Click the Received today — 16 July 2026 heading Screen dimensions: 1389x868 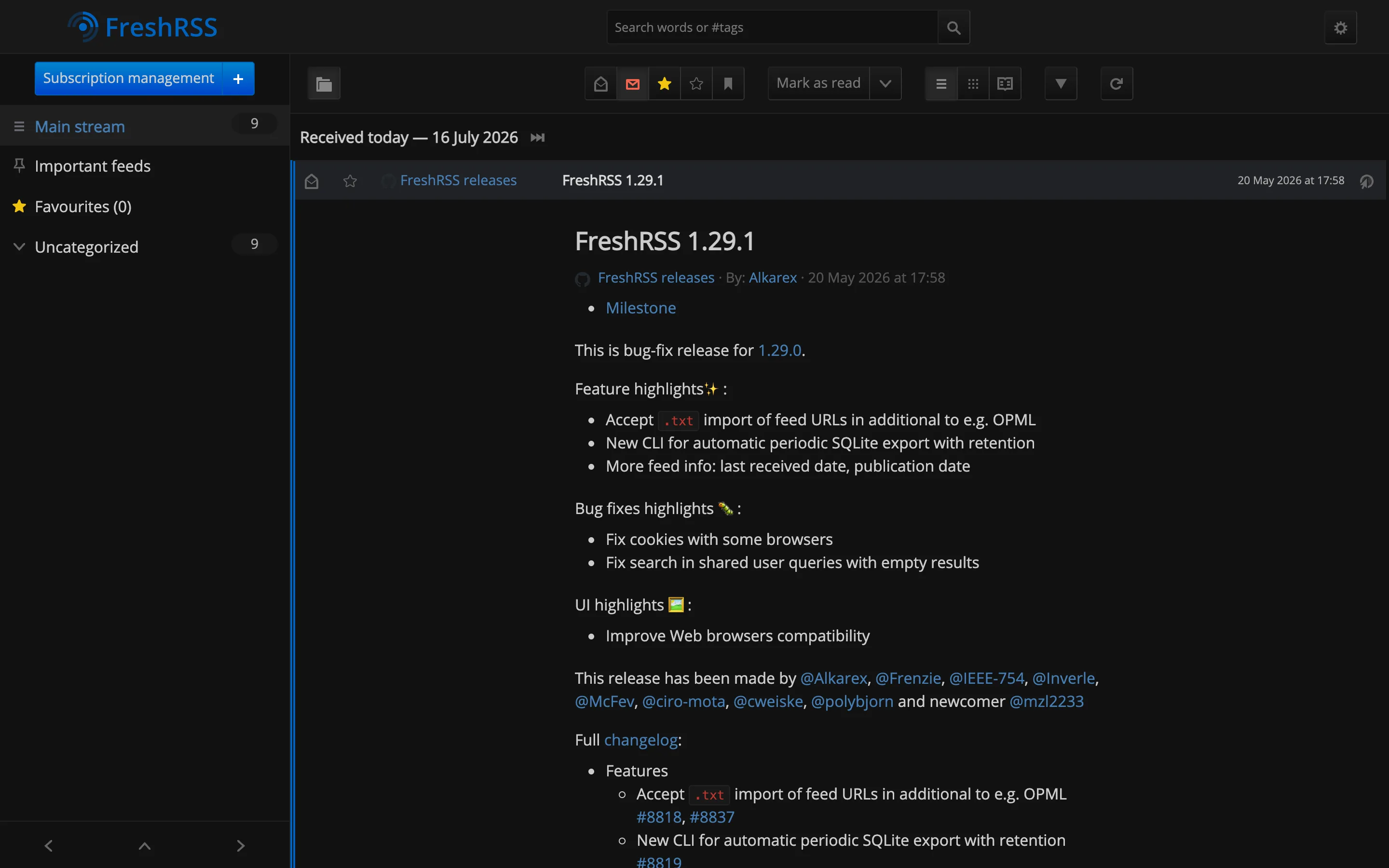[x=409, y=138]
